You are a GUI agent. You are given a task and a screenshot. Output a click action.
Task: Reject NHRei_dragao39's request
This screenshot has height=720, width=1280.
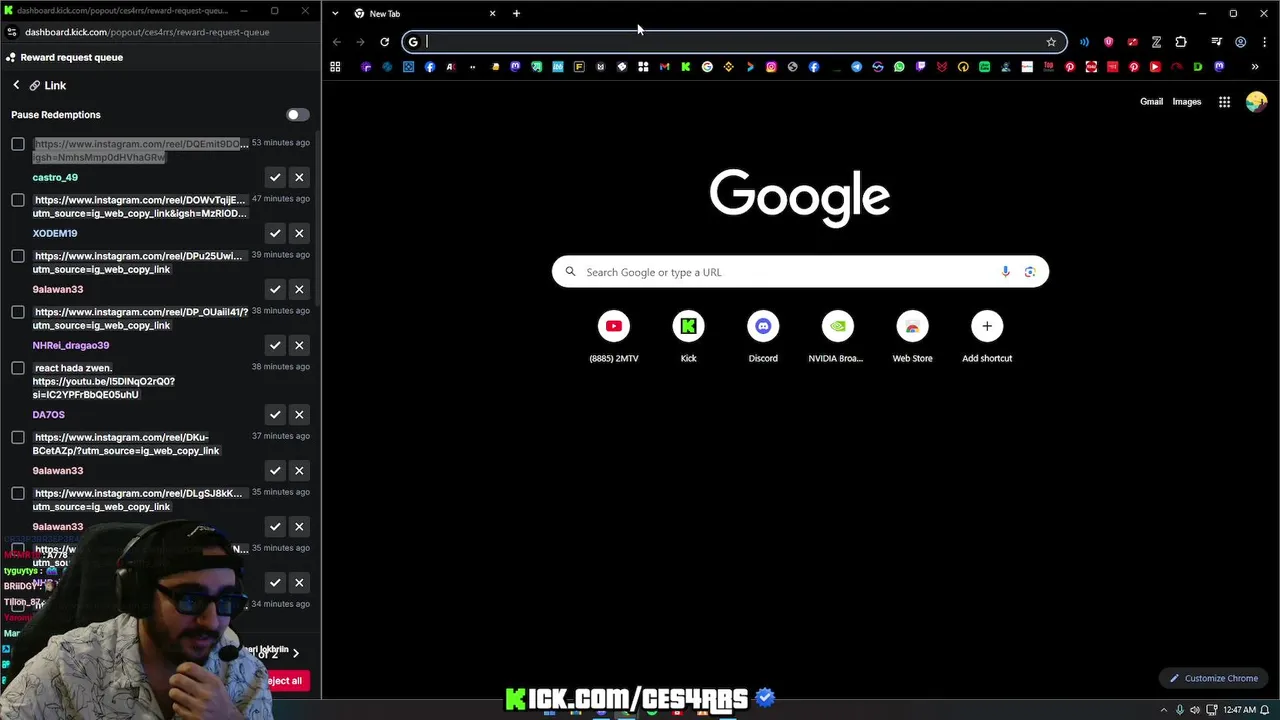tap(299, 345)
